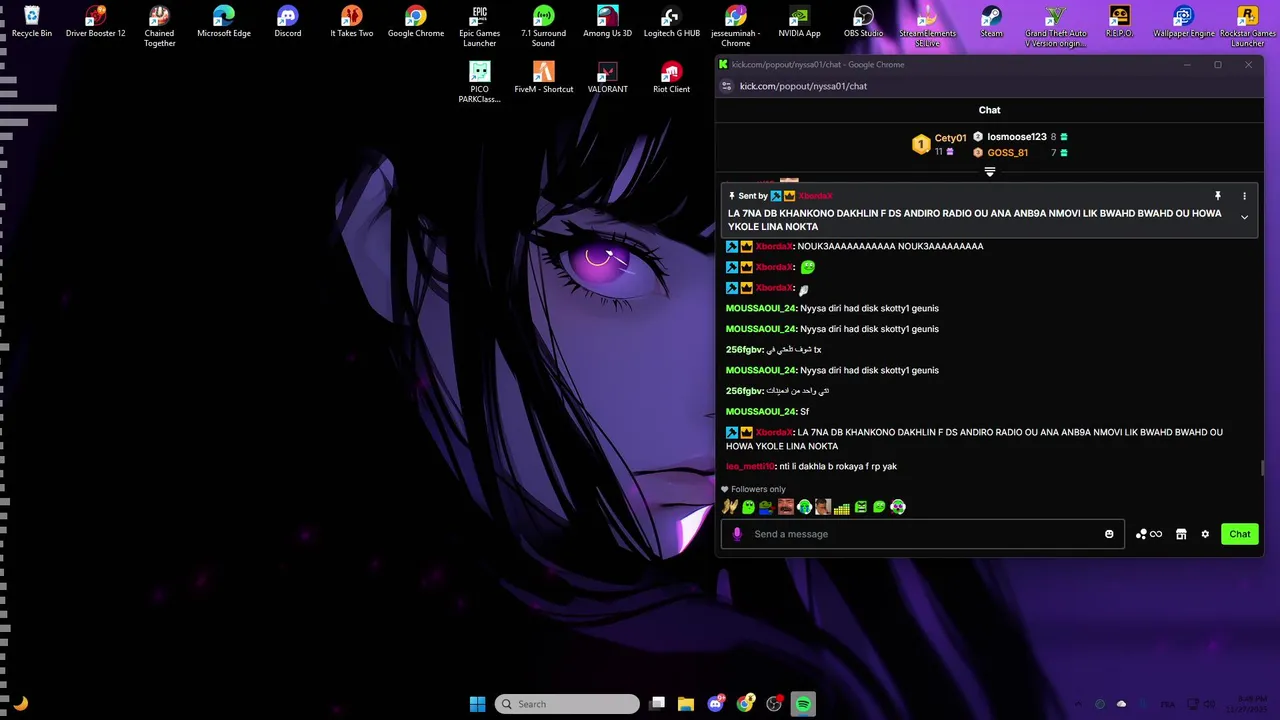Open Google Chrome desktop shortcut
The width and height of the screenshot is (1280, 720).
point(416,22)
